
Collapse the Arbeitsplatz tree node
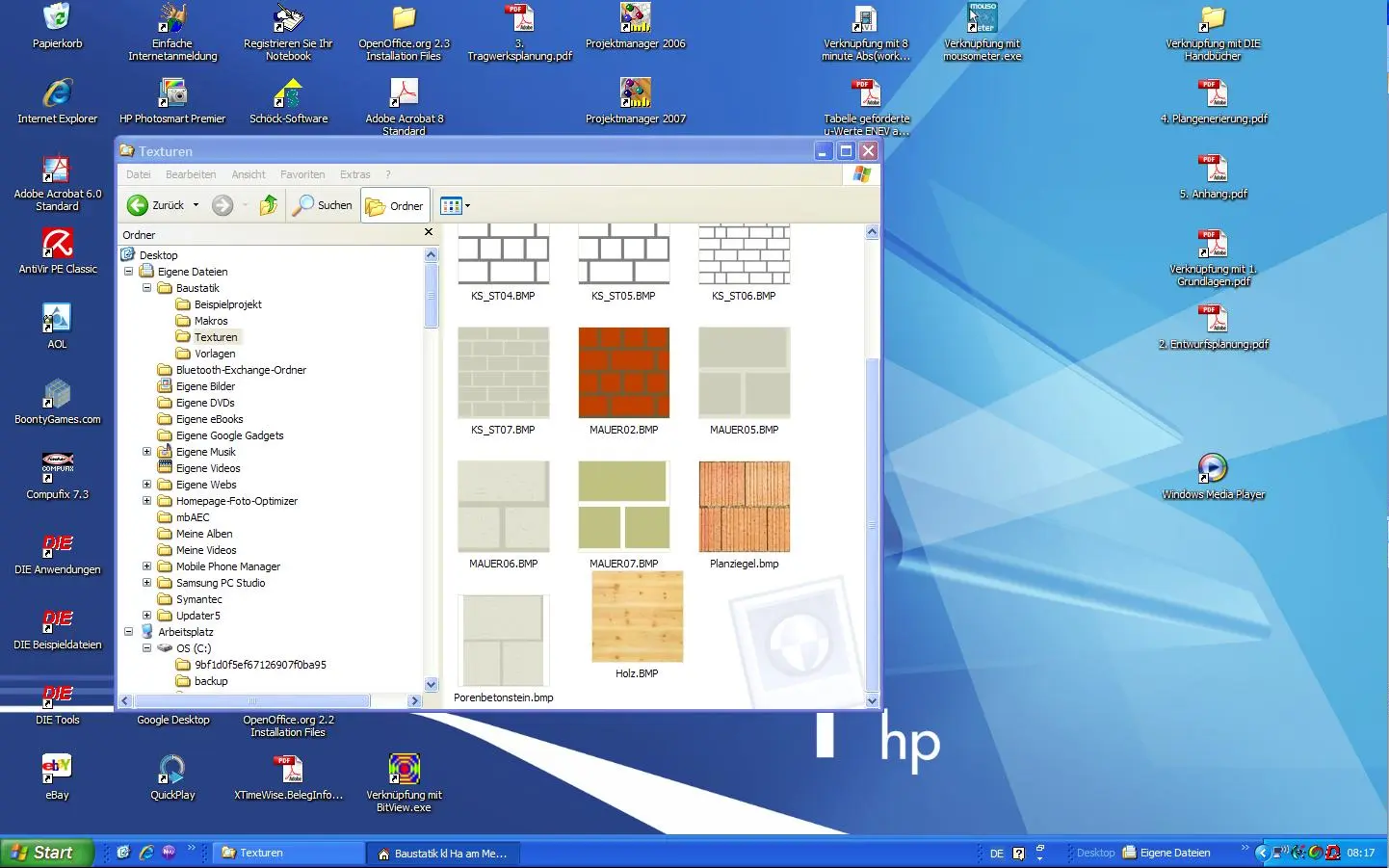click(x=128, y=632)
